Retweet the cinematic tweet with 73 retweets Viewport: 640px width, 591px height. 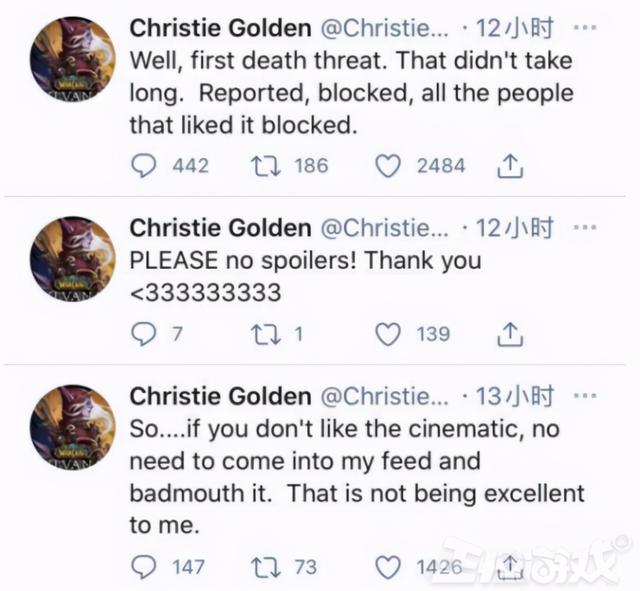point(265,567)
